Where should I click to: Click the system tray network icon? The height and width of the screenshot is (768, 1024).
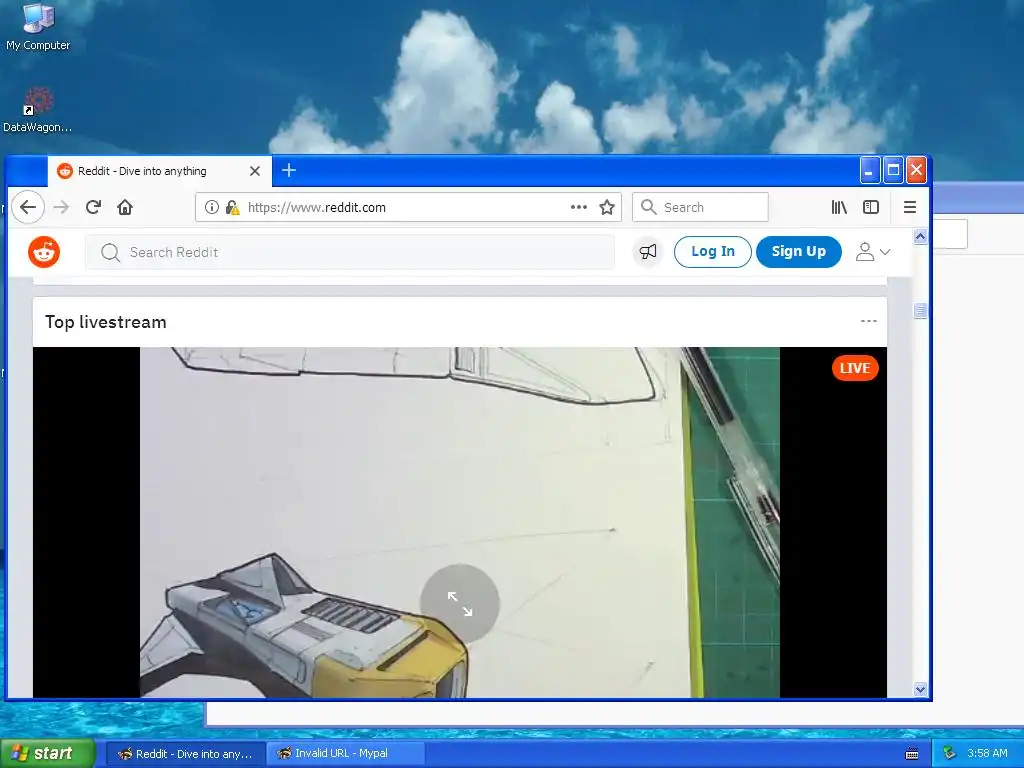tap(949, 754)
